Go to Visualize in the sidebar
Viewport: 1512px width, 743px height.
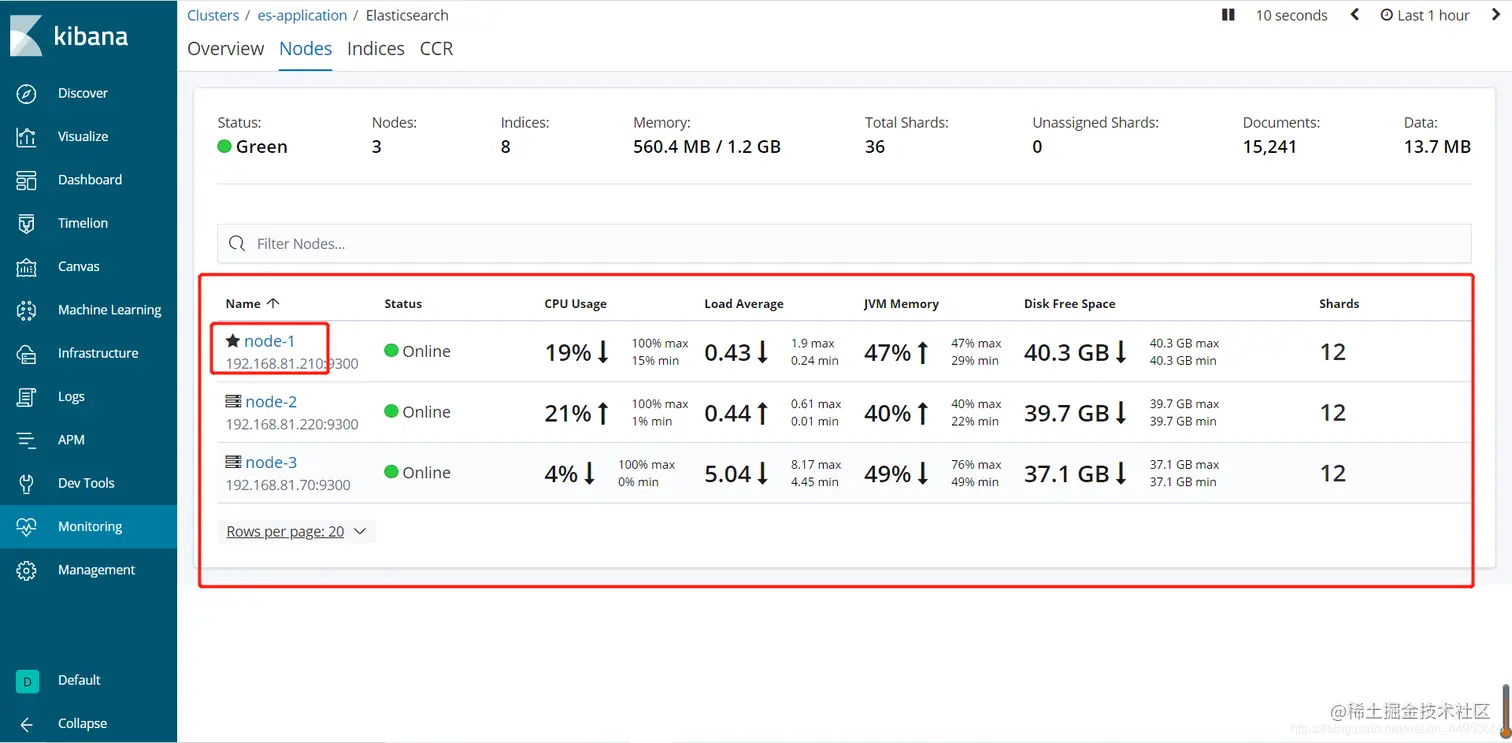point(83,136)
